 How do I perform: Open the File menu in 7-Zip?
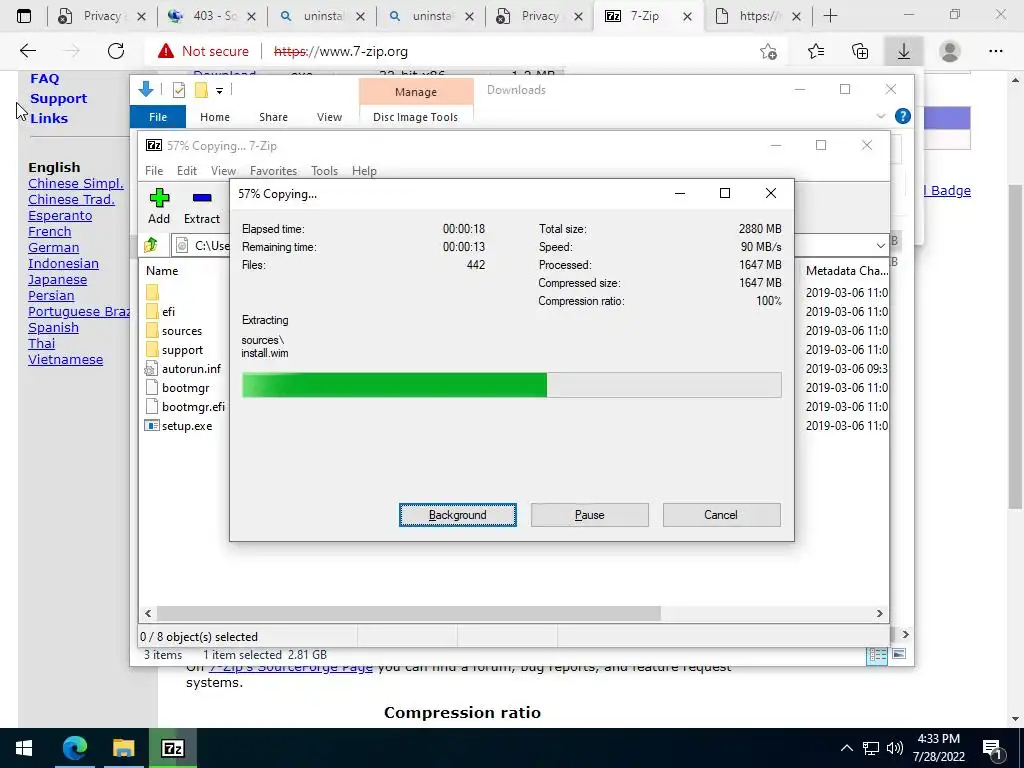tap(154, 170)
